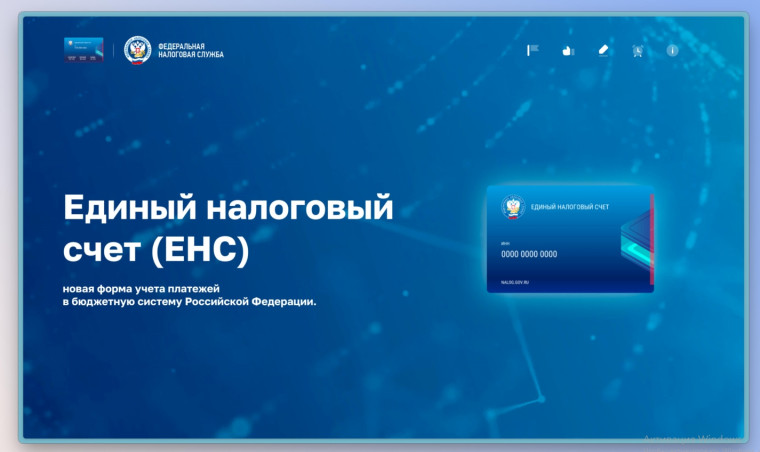
Task: Click the Federal Tax Service emblem logo
Action: (x=138, y=50)
